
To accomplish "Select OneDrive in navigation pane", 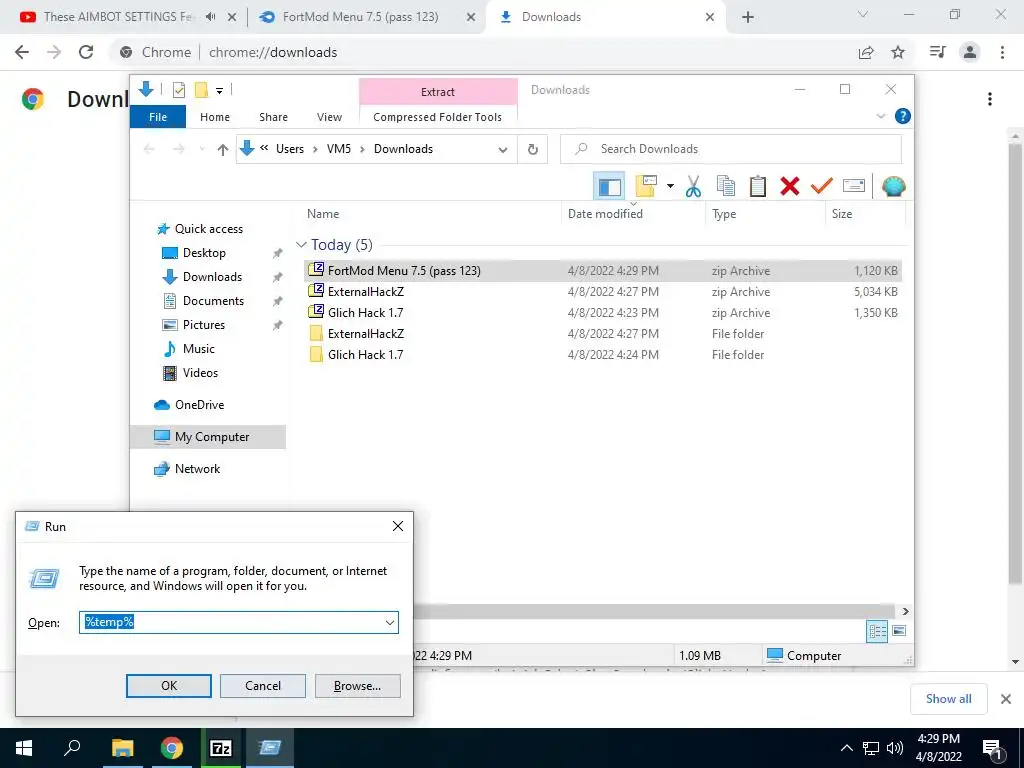I will (x=199, y=405).
